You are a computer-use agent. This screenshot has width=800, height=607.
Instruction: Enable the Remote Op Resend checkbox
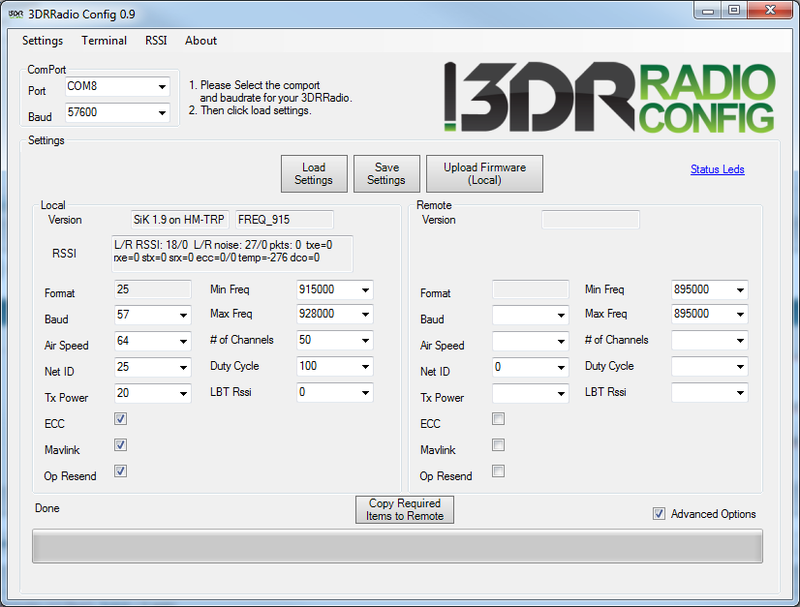click(498, 471)
